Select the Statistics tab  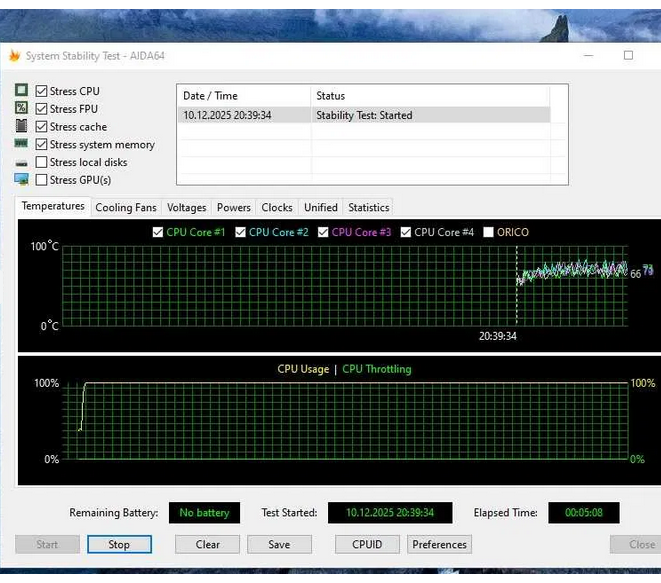[368, 208]
